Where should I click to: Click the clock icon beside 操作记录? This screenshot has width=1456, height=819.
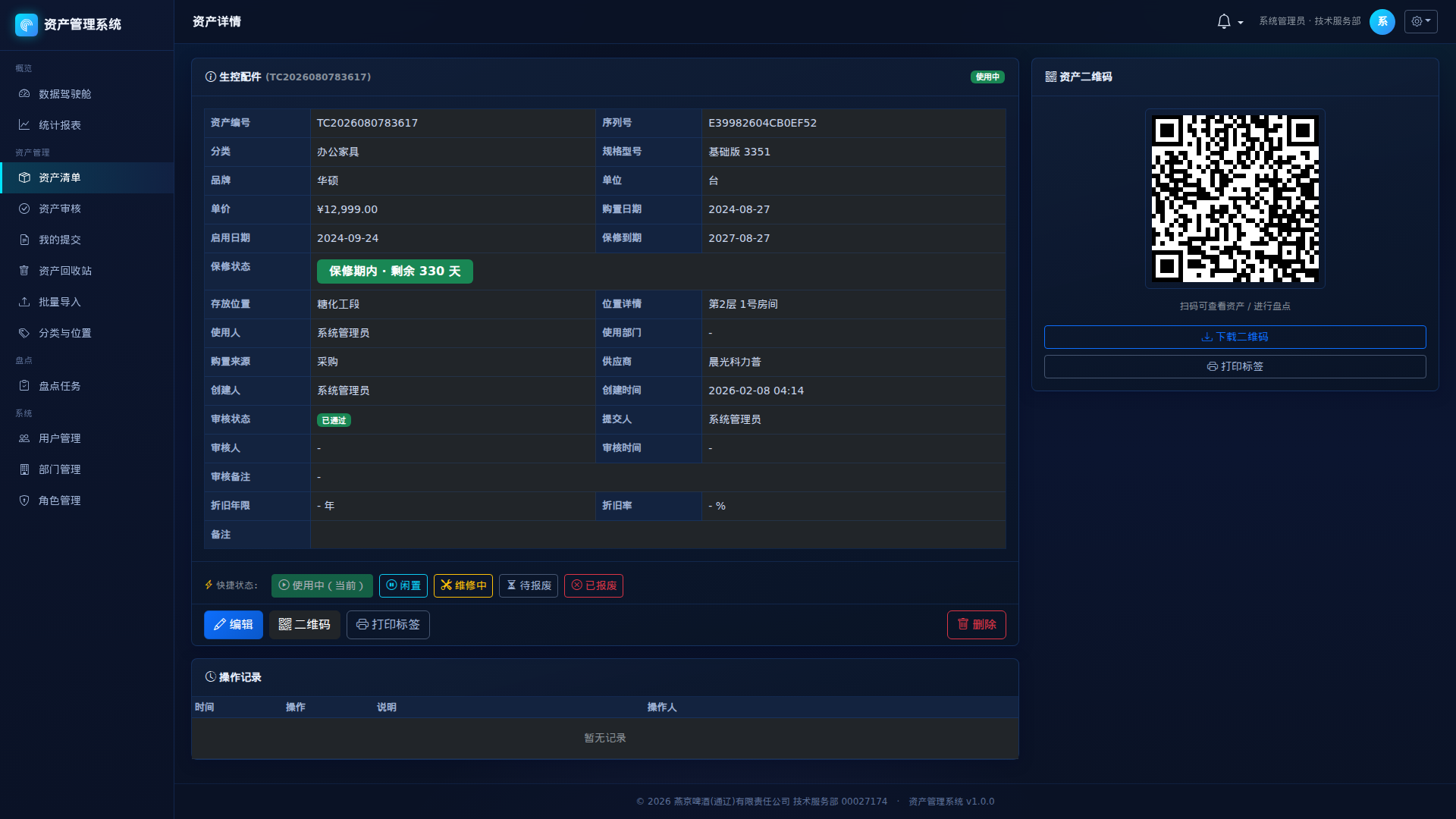pos(211,677)
